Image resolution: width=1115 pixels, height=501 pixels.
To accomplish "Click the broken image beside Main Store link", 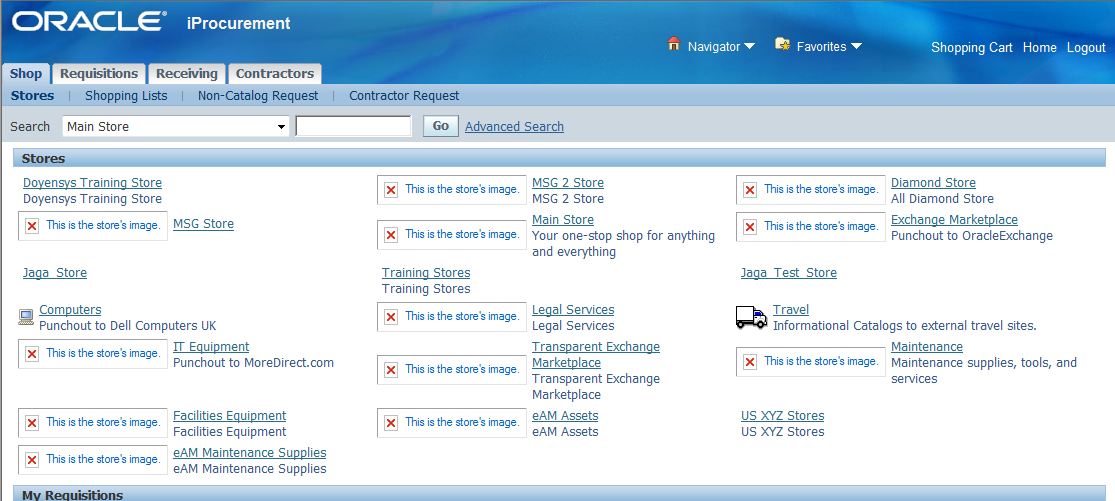I will (x=452, y=235).
